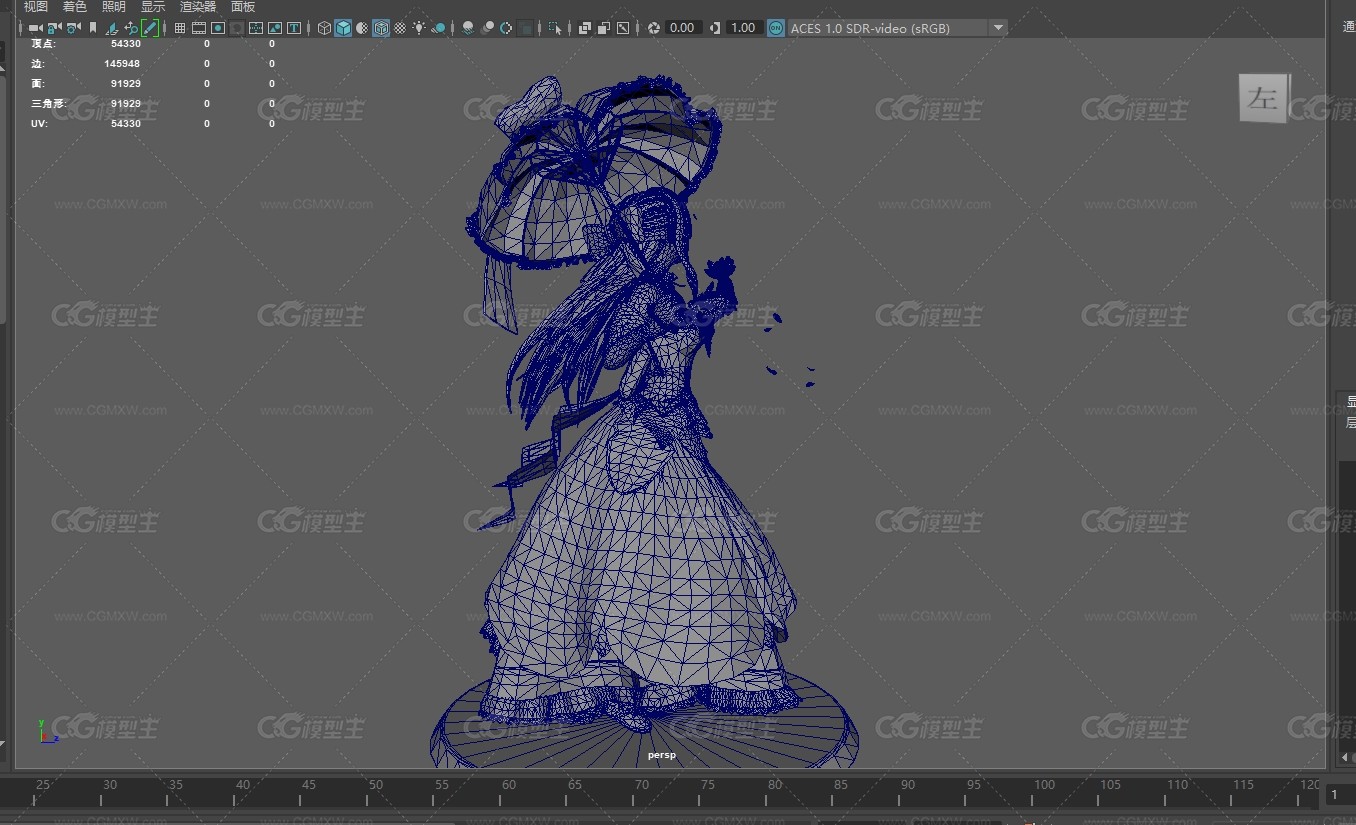Click the 左 face of the view cube
This screenshot has height=825, width=1356.
pyautogui.click(x=1264, y=99)
